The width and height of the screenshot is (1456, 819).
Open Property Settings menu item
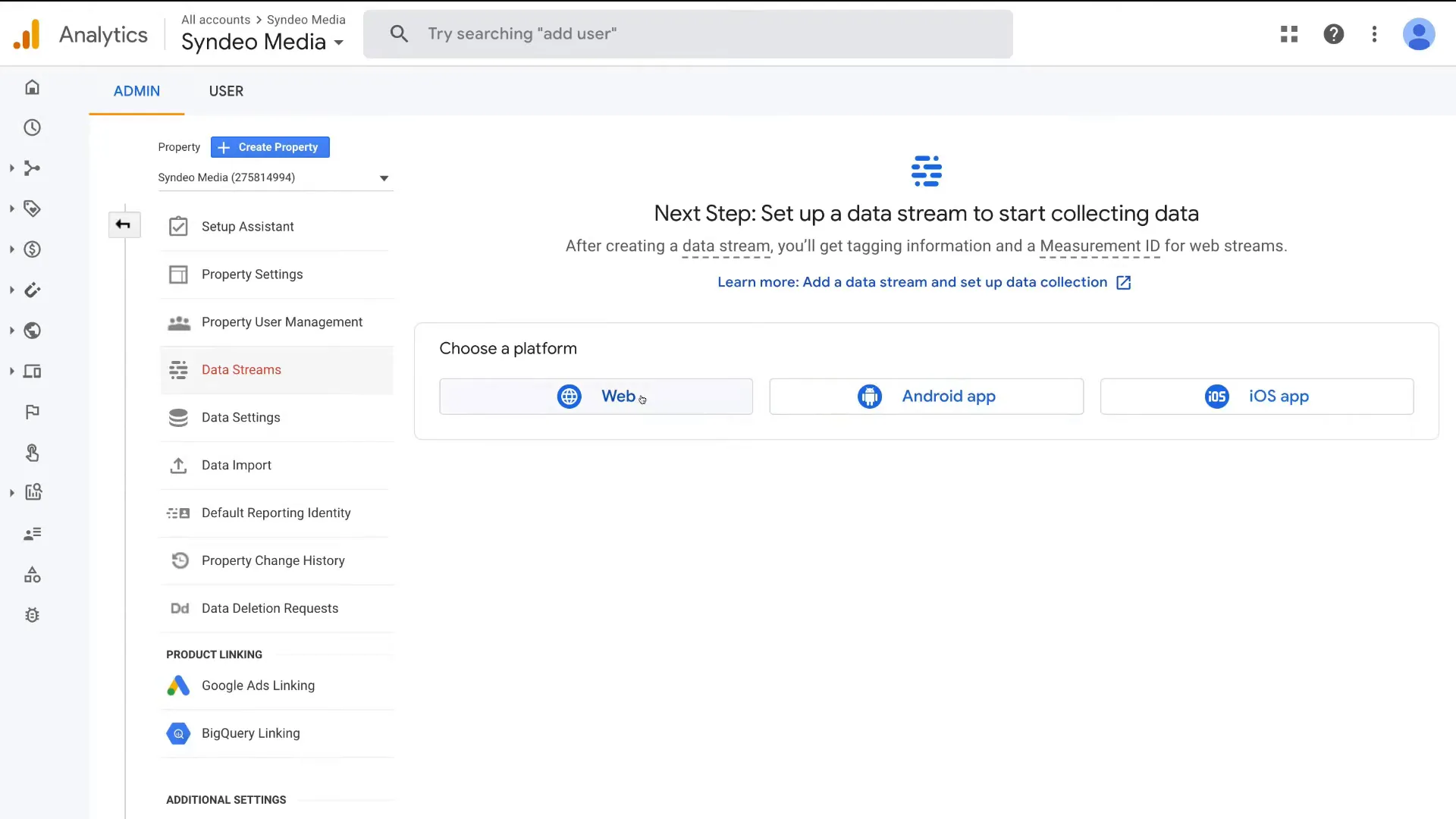coord(277,275)
